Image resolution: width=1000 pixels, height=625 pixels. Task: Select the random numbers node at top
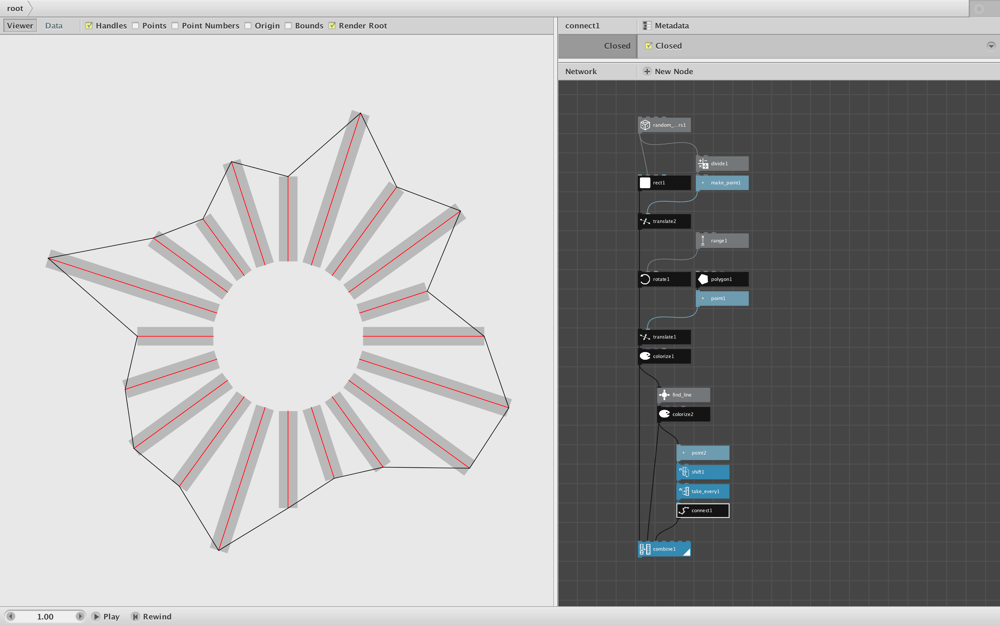pos(664,125)
